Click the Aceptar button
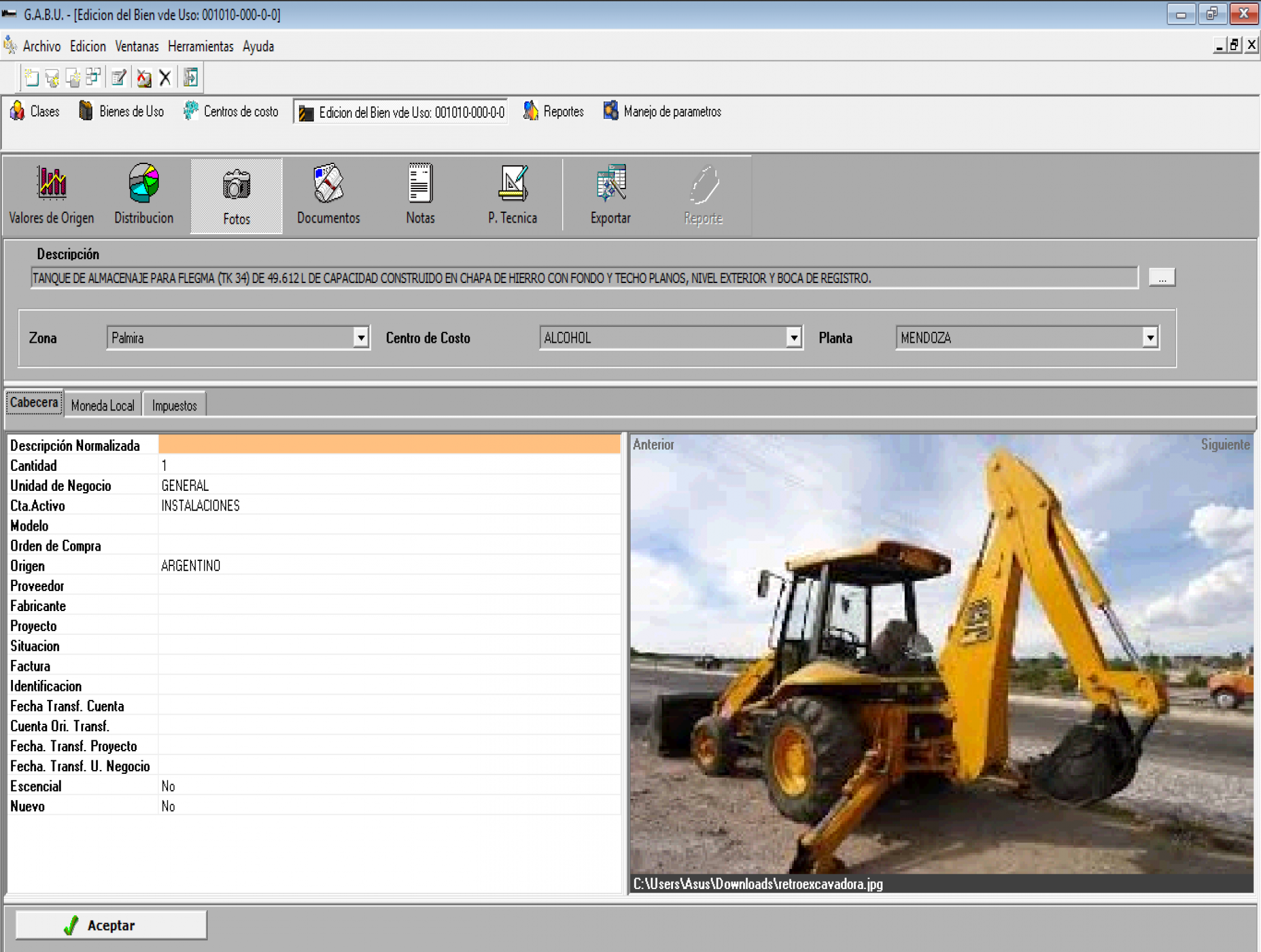The height and width of the screenshot is (952, 1261). tap(111, 925)
